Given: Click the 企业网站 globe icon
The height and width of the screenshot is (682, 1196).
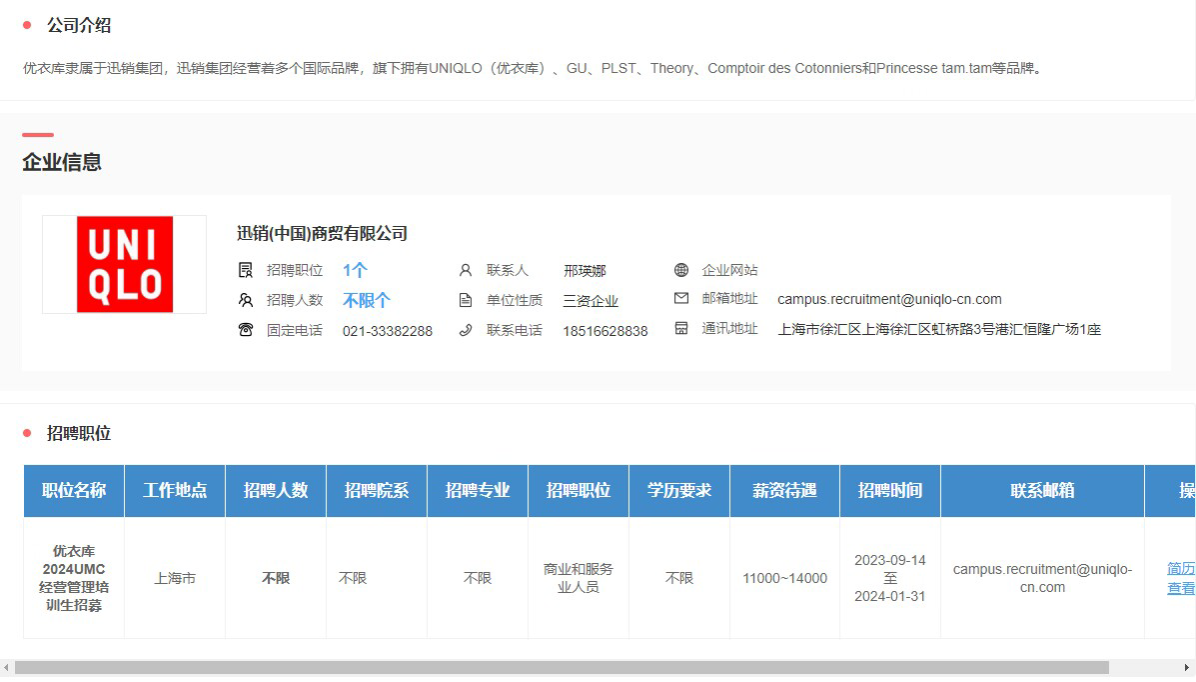Looking at the screenshot, I should click(x=681, y=270).
